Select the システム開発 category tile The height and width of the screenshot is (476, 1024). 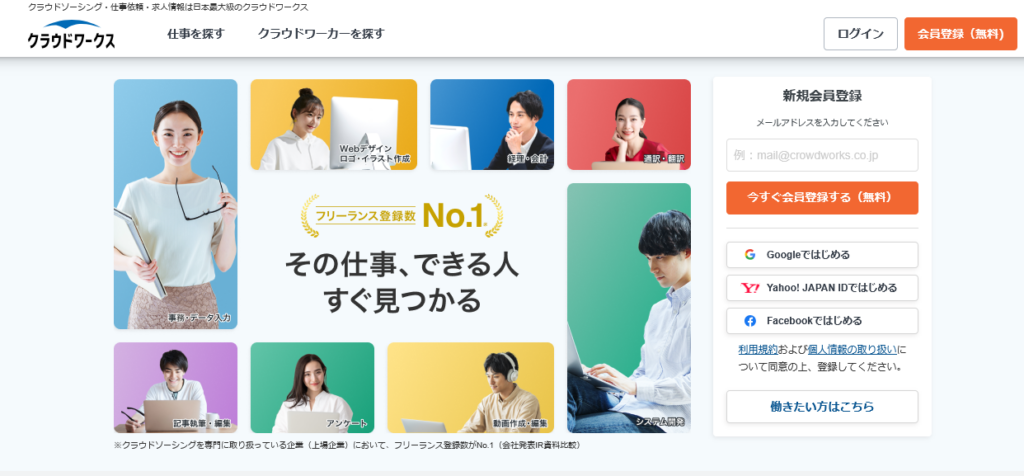coord(629,308)
